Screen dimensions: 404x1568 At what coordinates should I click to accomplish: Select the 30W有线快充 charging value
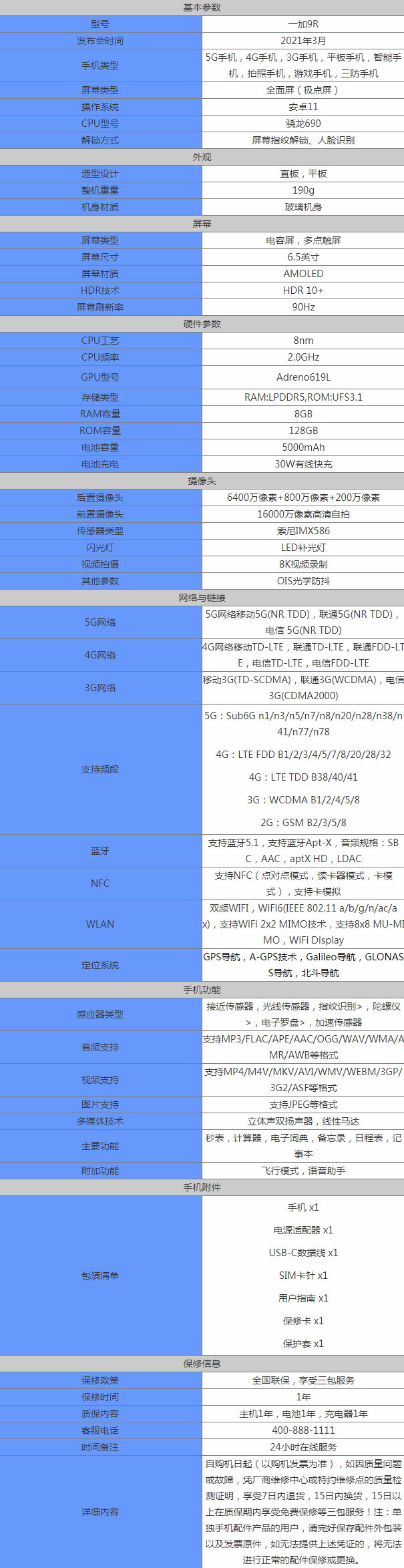click(x=303, y=464)
